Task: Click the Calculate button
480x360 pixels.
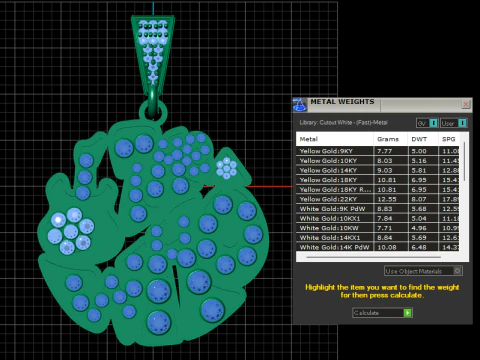Action: 382,313
